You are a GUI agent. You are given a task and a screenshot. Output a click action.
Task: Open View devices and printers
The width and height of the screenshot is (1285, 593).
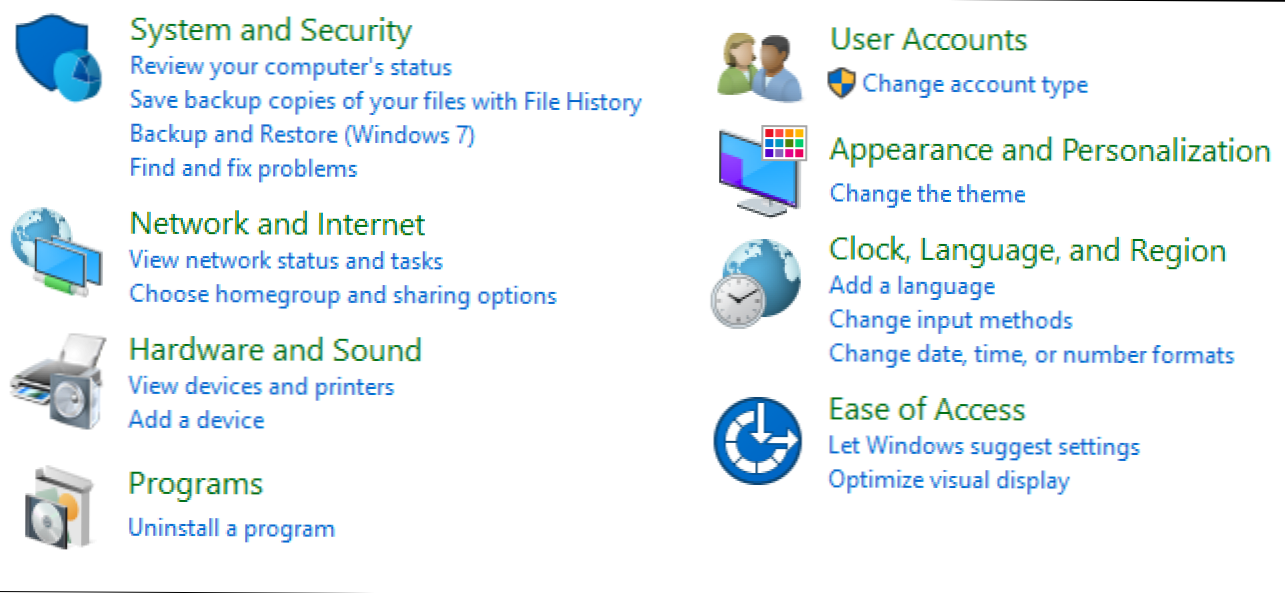coord(262,386)
